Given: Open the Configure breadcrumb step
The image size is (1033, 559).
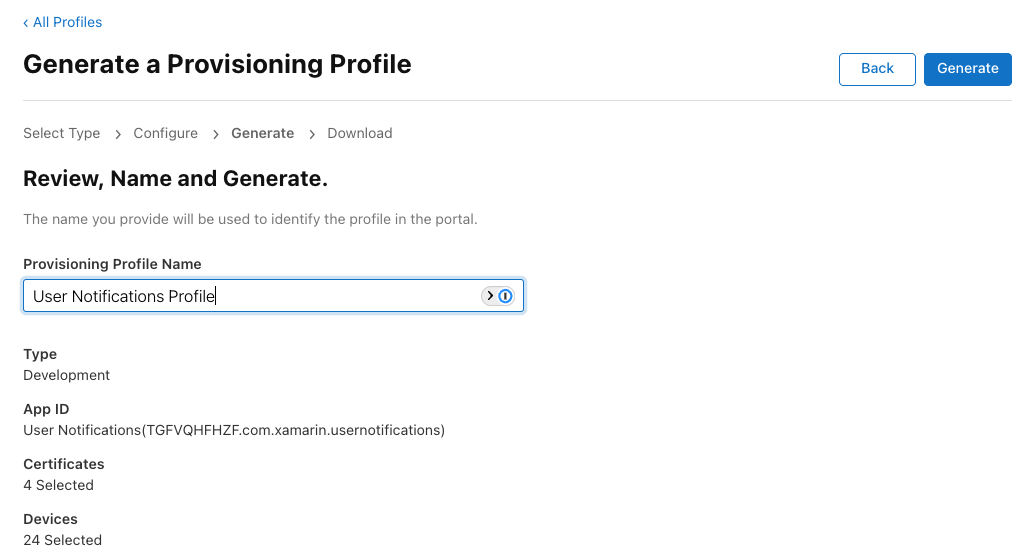Looking at the screenshot, I should pos(166,133).
